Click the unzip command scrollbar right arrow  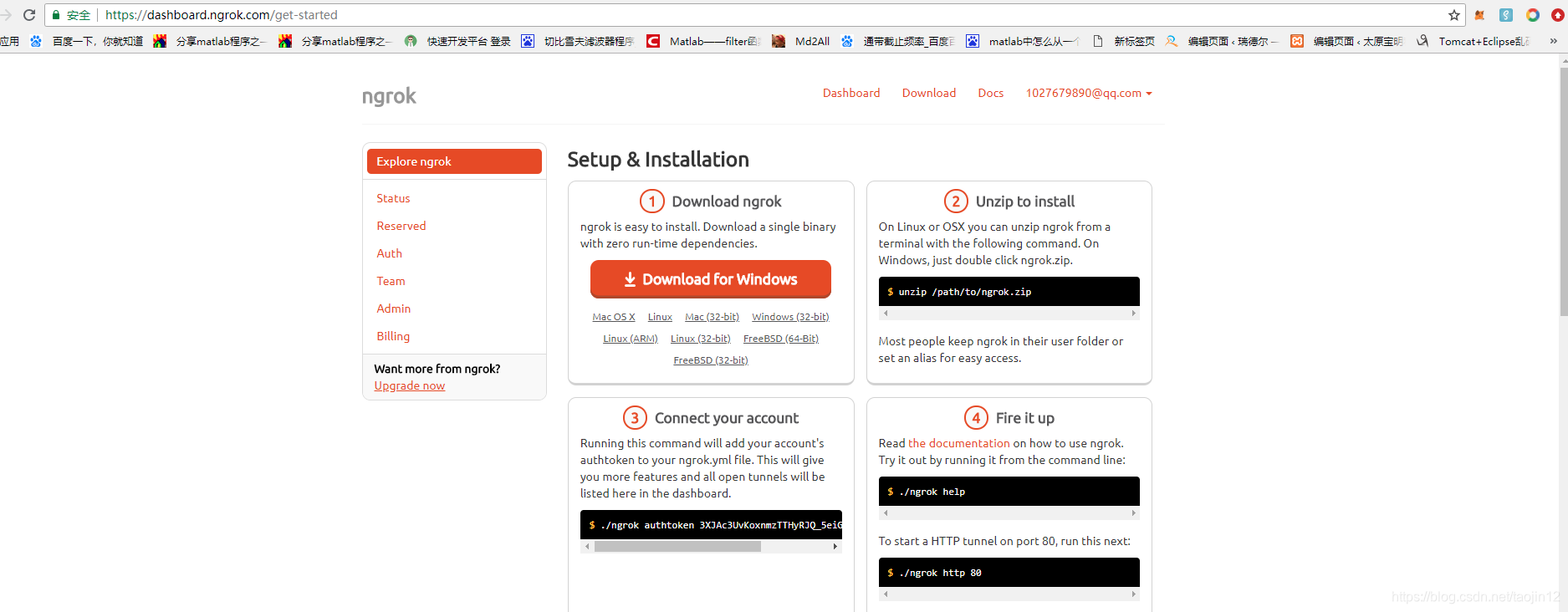[1134, 314]
